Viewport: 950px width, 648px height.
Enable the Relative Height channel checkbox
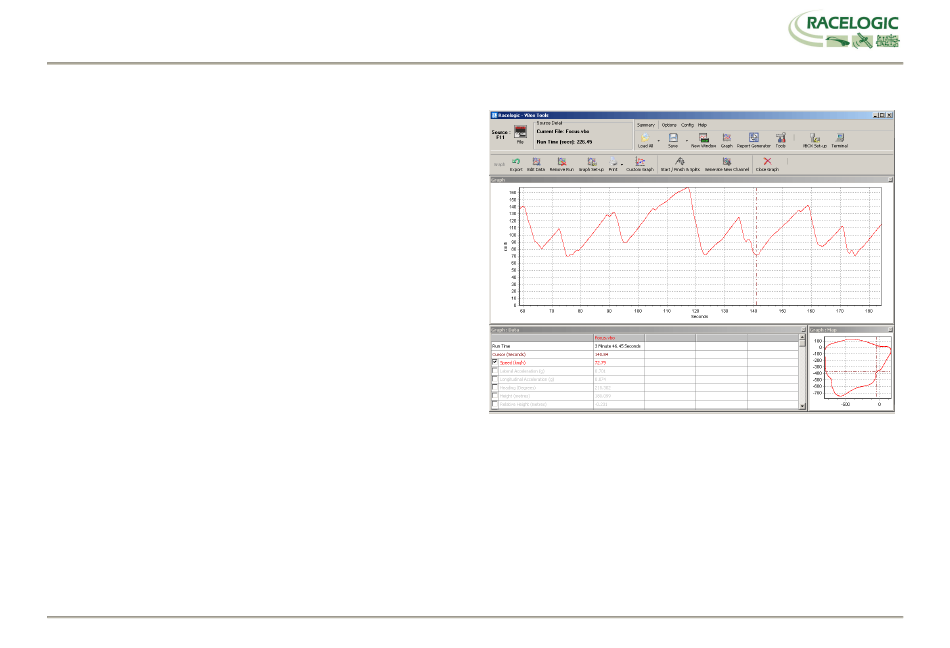tap(495, 405)
